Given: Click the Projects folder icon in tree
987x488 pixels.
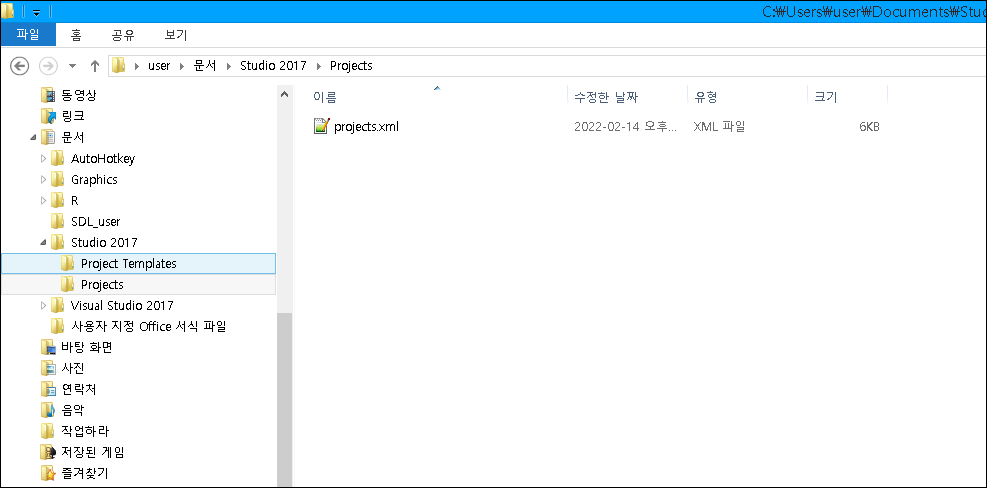Looking at the screenshot, I should 68,285.
